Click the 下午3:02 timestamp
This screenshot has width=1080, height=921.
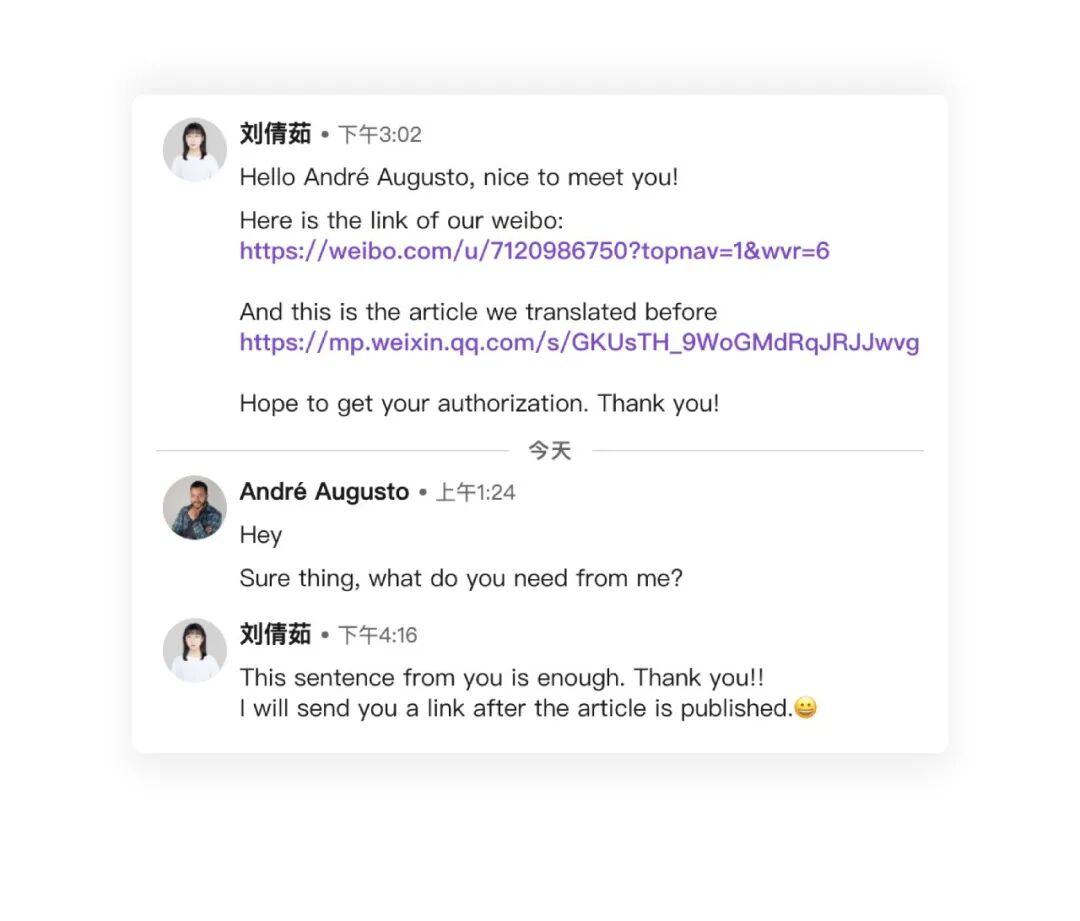click(380, 134)
